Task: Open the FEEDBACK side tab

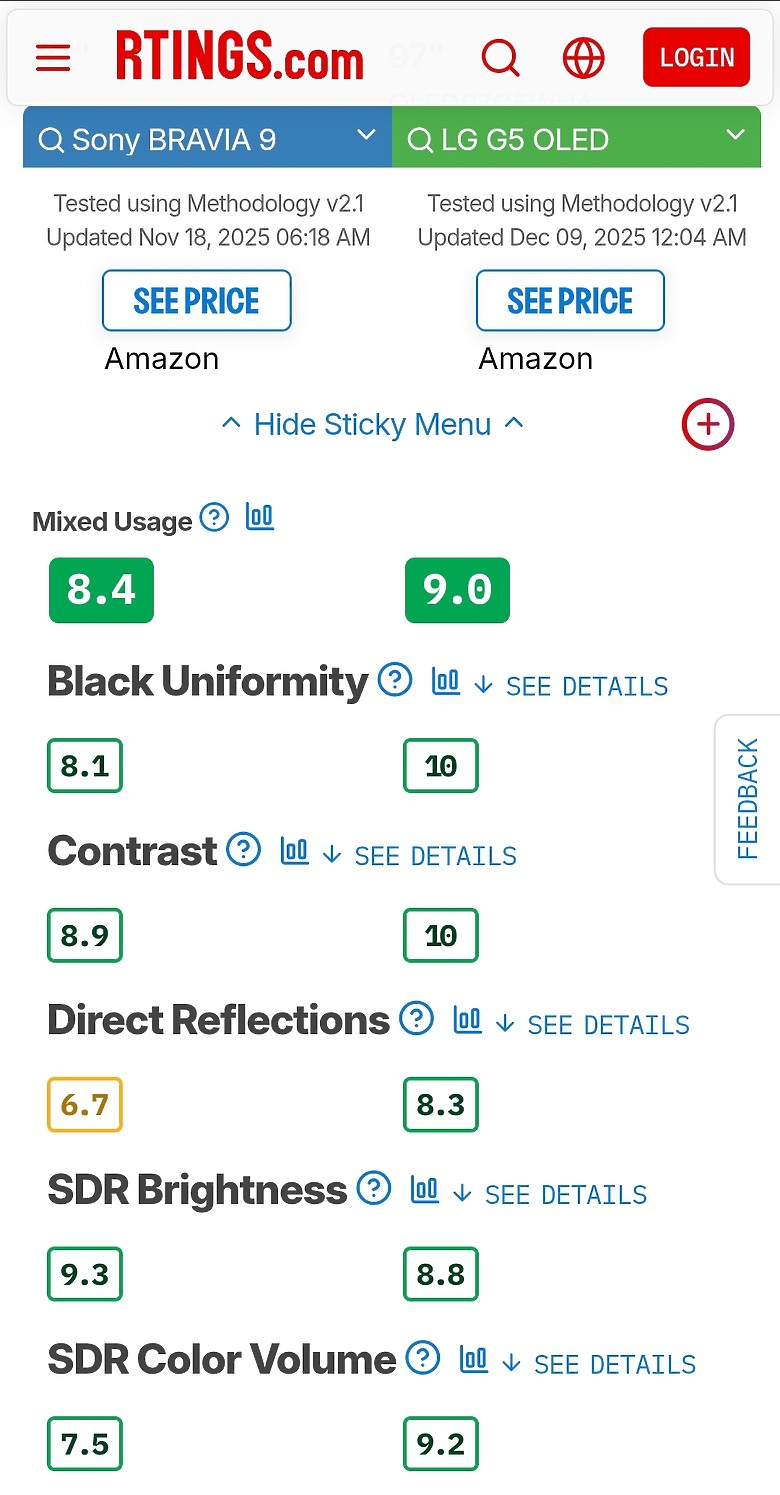Action: pyautogui.click(x=748, y=798)
